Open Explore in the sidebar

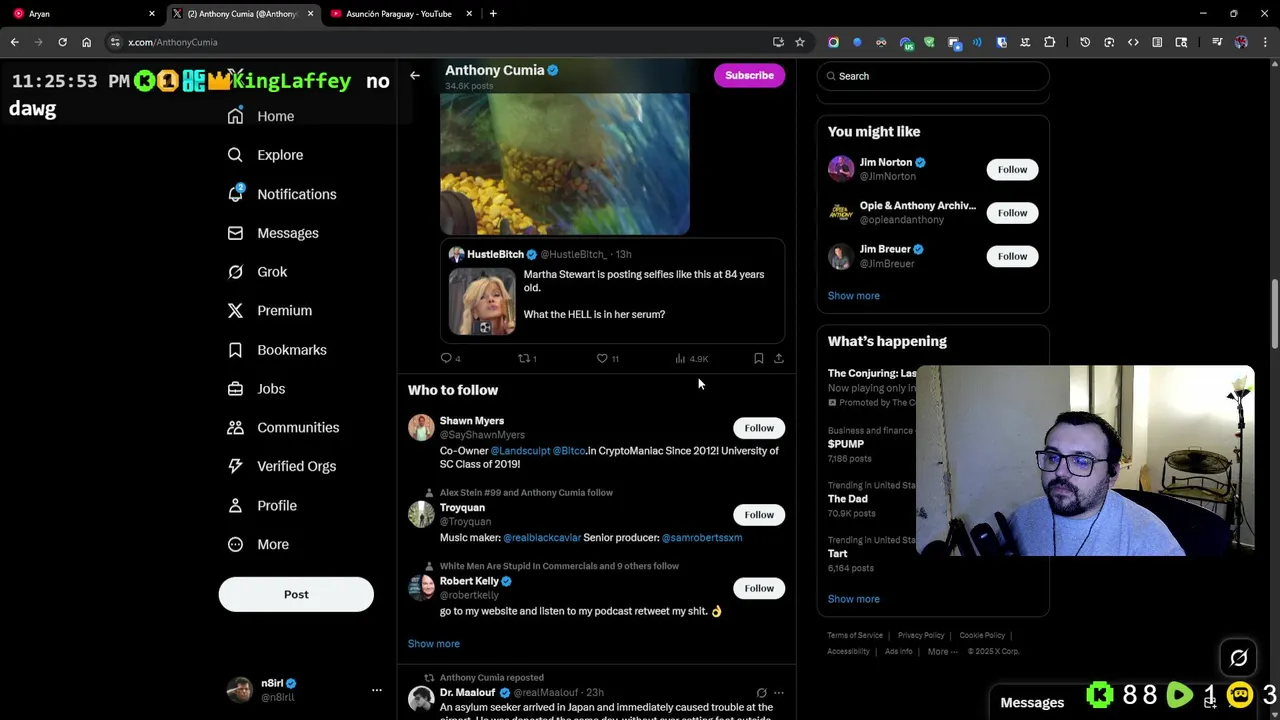pos(265,155)
